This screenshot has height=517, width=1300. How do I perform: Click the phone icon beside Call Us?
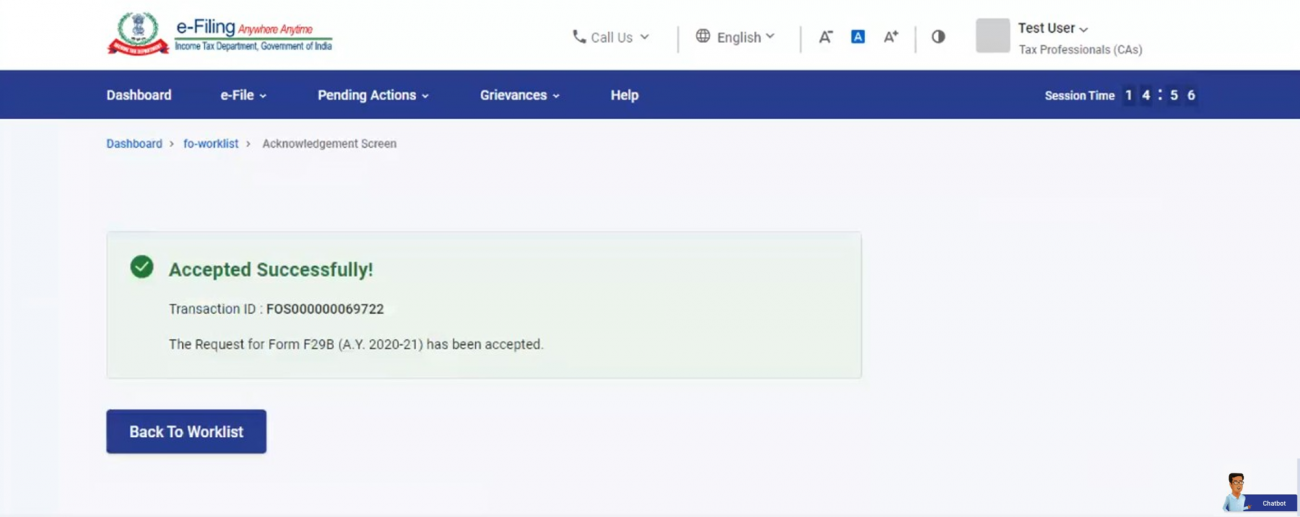pos(579,37)
